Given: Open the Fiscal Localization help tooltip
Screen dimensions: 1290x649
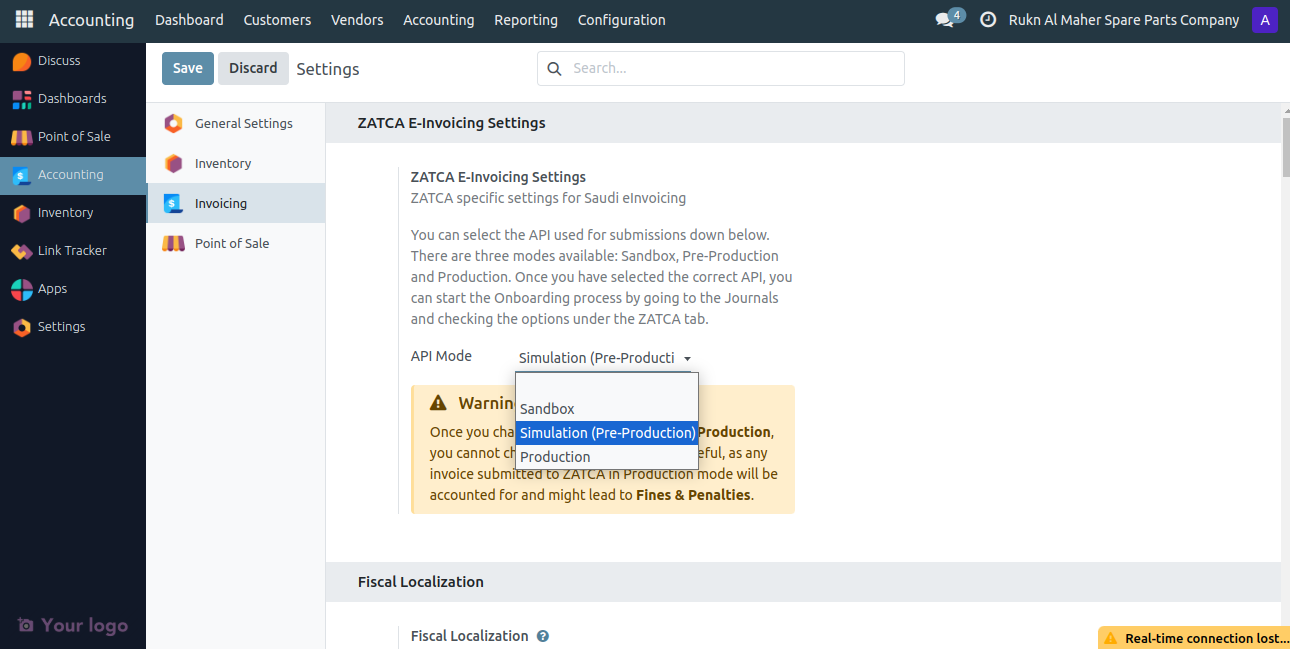Looking at the screenshot, I should (543, 636).
